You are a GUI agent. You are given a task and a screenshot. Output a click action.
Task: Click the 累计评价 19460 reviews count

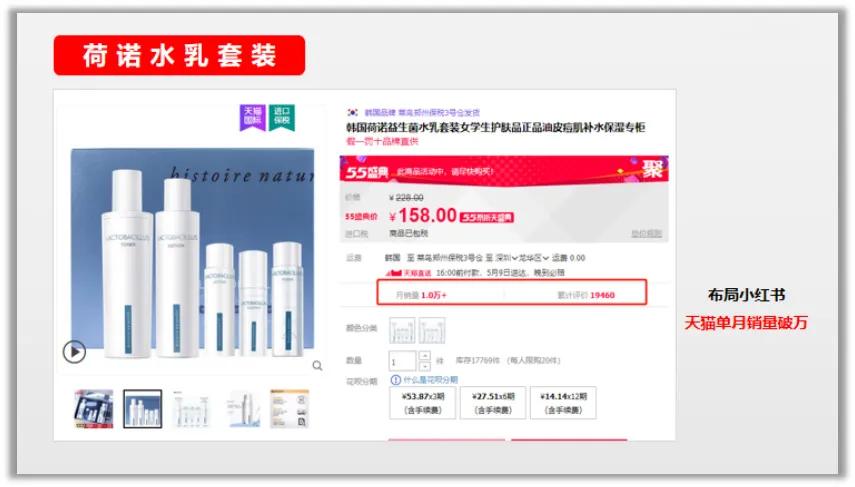click(586, 295)
